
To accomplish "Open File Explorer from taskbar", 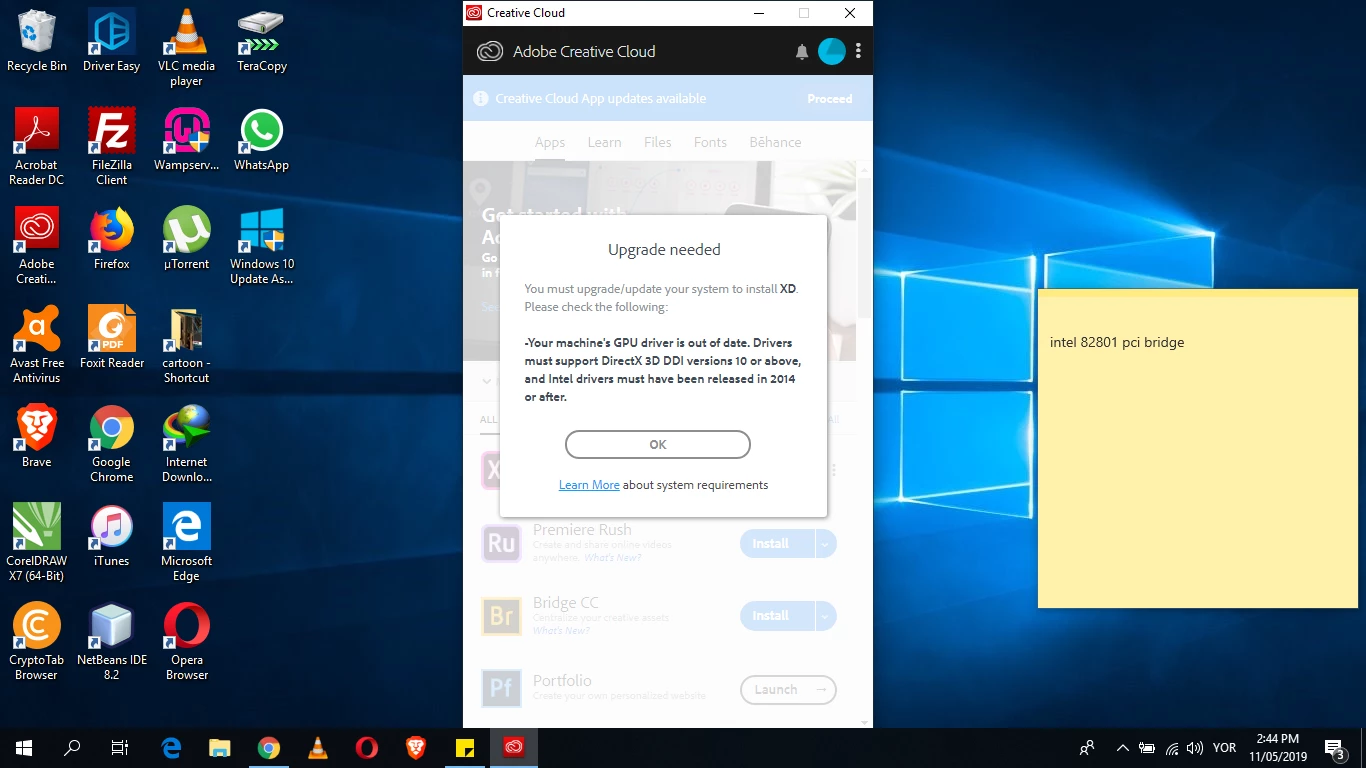I will [219, 747].
